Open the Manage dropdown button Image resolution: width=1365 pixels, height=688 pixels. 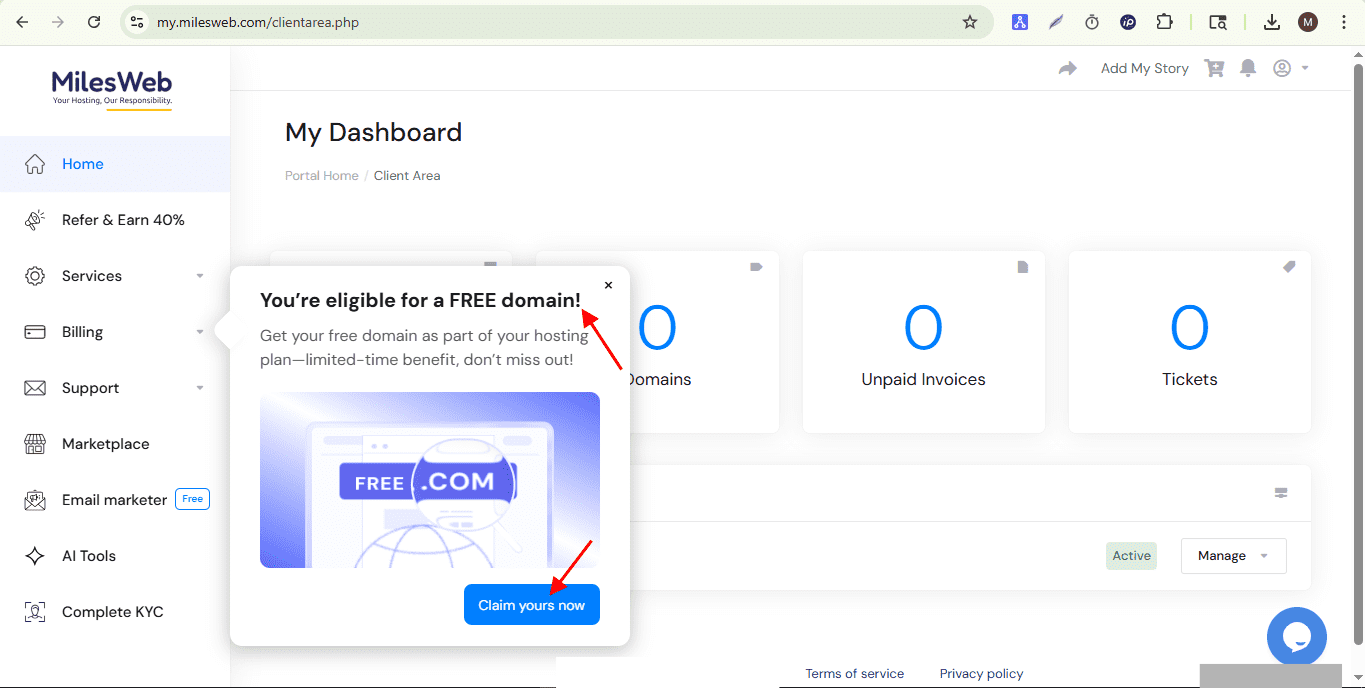click(x=1233, y=556)
